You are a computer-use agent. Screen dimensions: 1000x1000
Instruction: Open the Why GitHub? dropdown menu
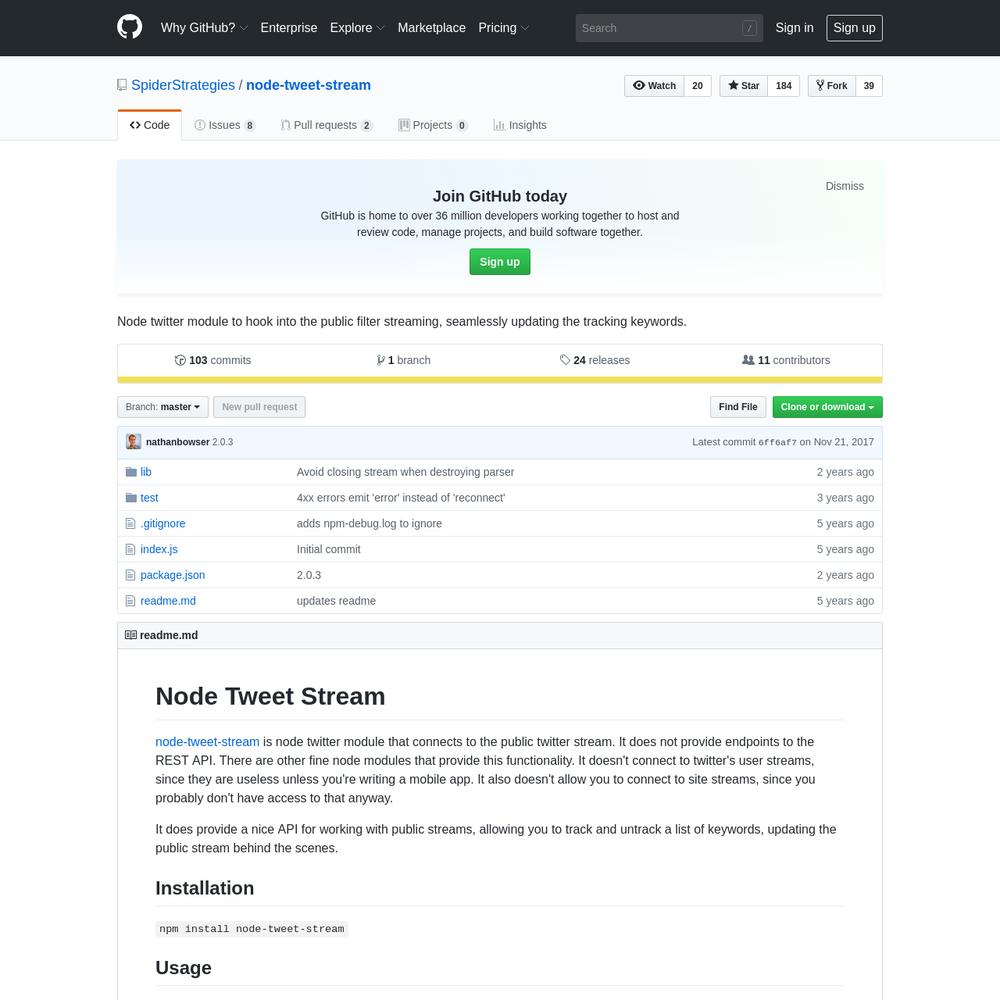[204, 28]
